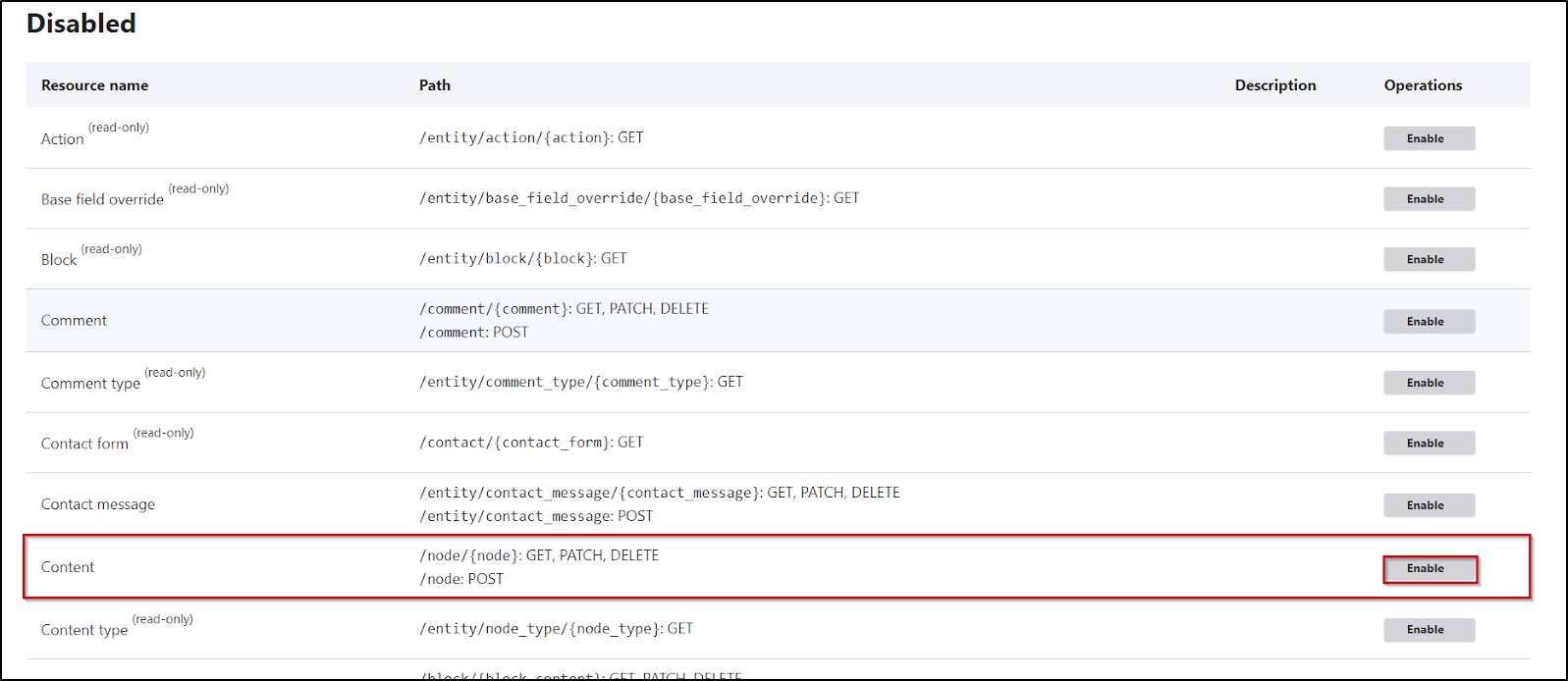Screen dimensions: 1568x681
Task: Enable the Contact form resource
Action: click(1429, 444)
